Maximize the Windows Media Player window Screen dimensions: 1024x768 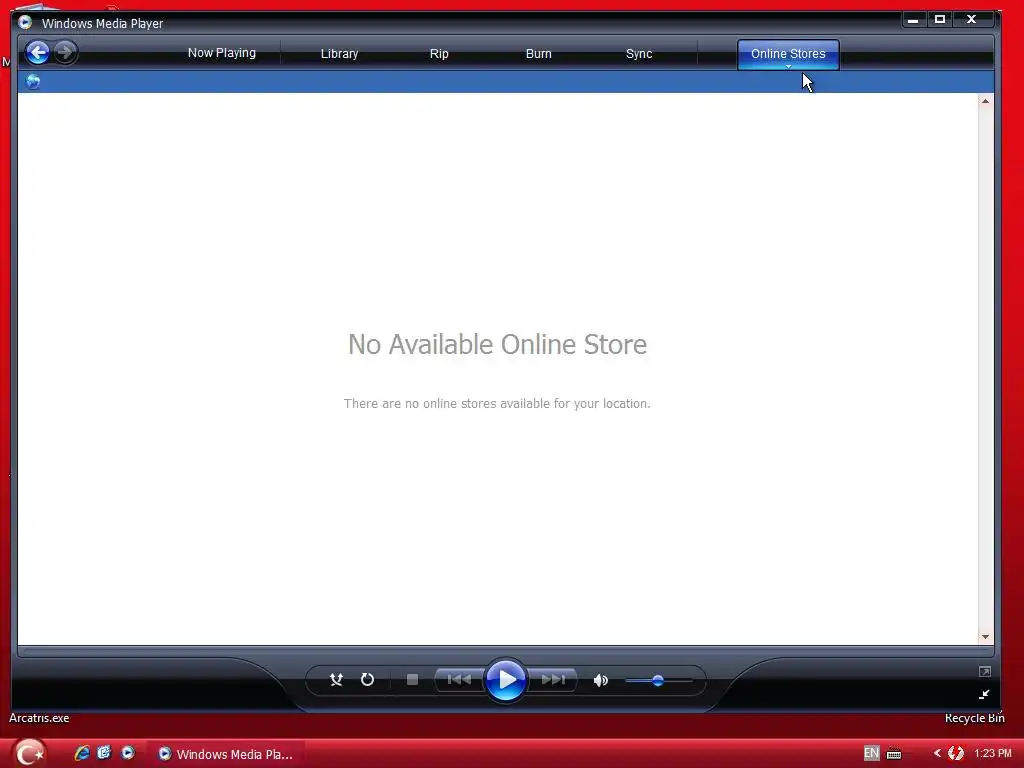point(940,20)
